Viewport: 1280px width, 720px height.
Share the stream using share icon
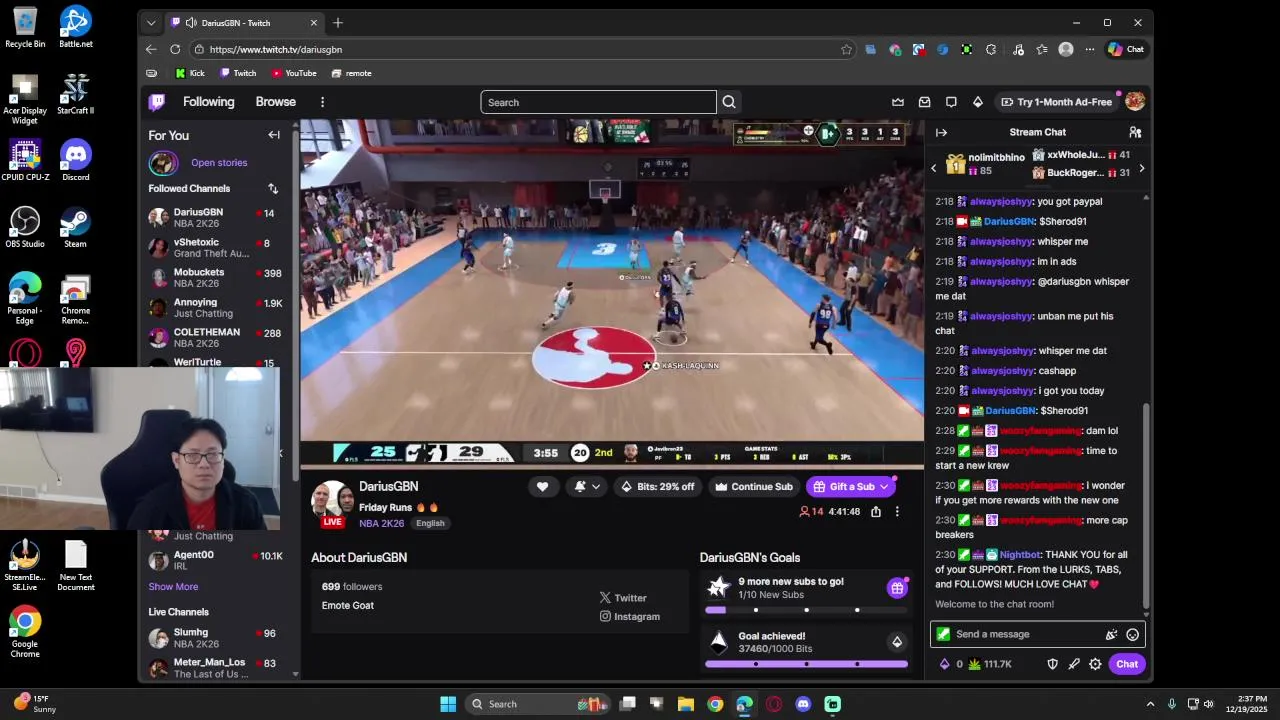[x=876, y=511]
